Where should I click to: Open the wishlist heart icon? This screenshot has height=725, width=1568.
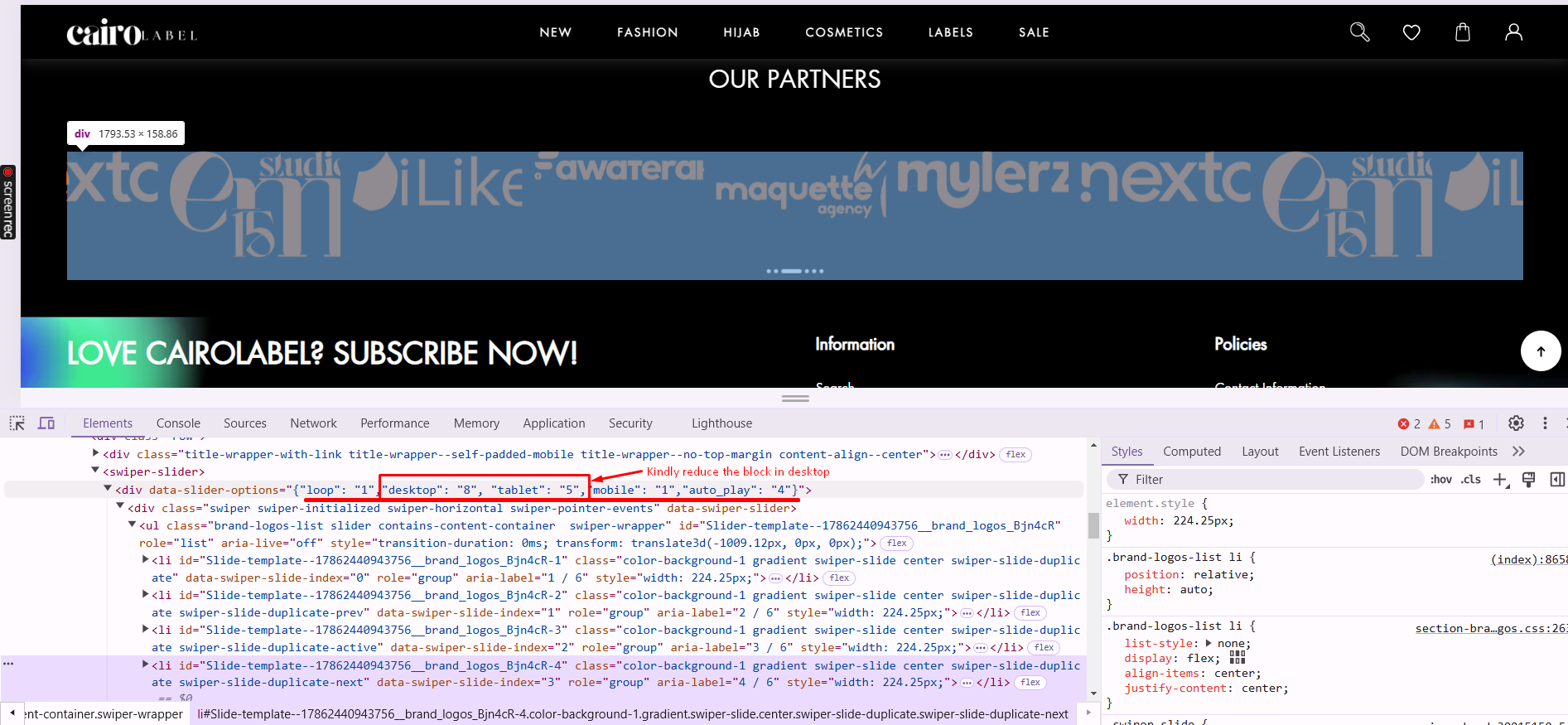pos(1411,32)
